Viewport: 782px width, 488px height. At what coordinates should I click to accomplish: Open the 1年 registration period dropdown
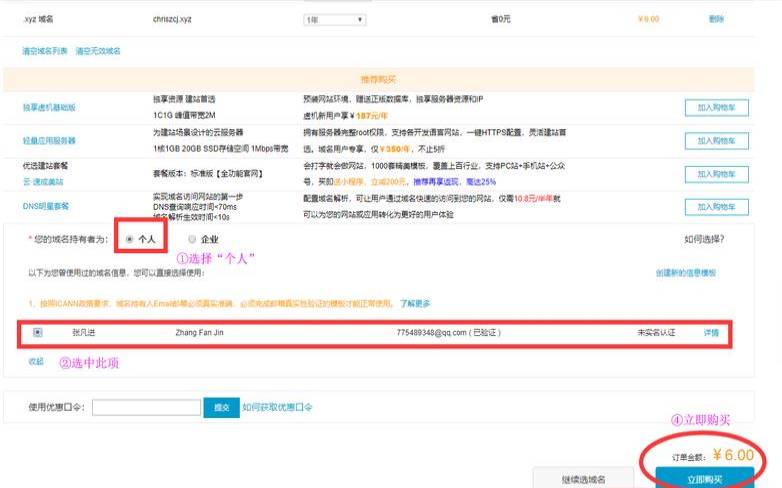pos(335,20)
